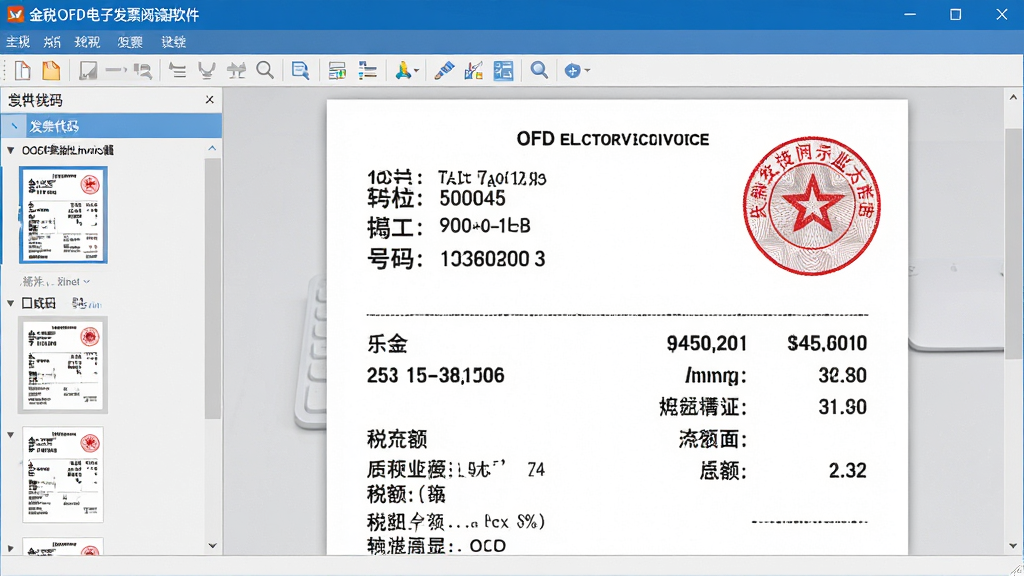Image resolution: width=1024 pixels, height=576 pixels.
Task: Click the sidebar scrollbar thumb
Action: pos(212,287)
